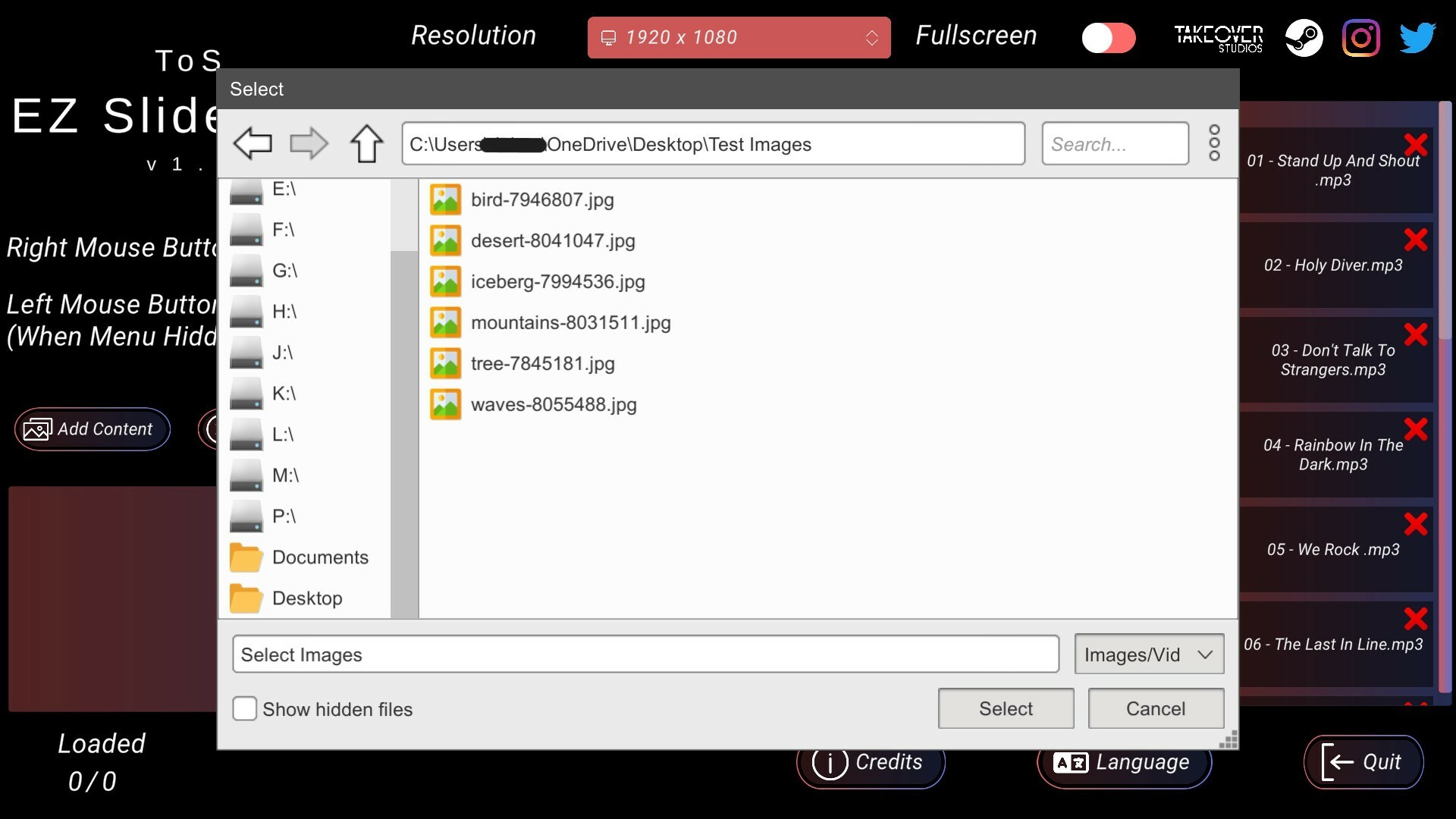Image resolution: width=1456 pixels, height=819 pixels.
Task: Remove '02 - Holy Diver.mp3' with its red X
Action: (1417, 239)
